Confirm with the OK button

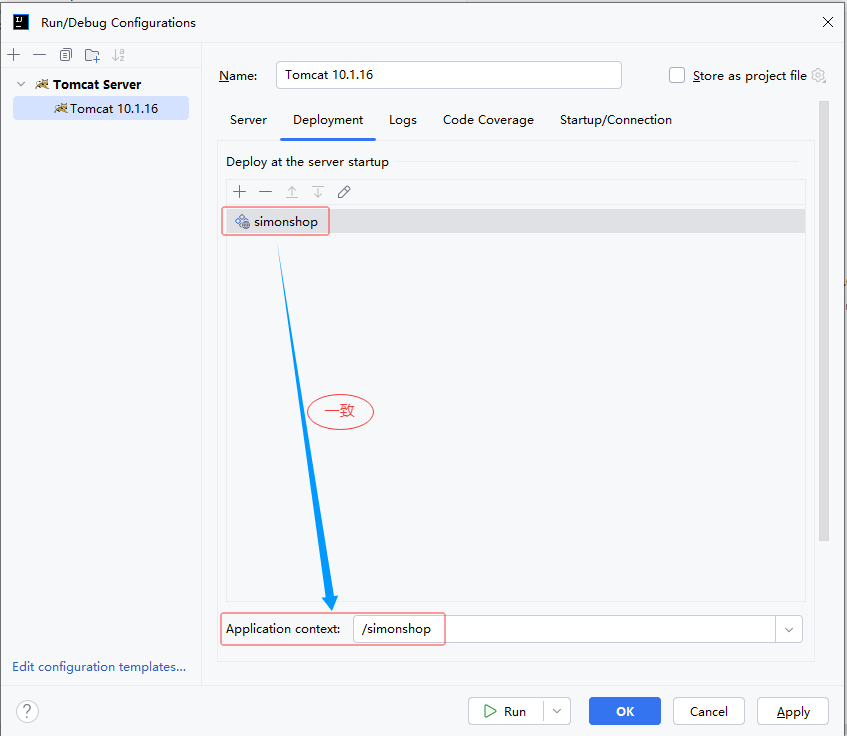click(x=624, y=711)
